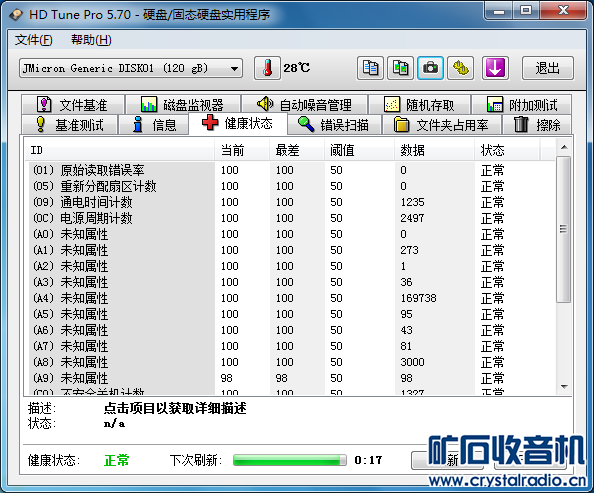Viewport: 594px width, 493px height.
Task: Click the data value 3000
Action: click(x=413, y=362)
